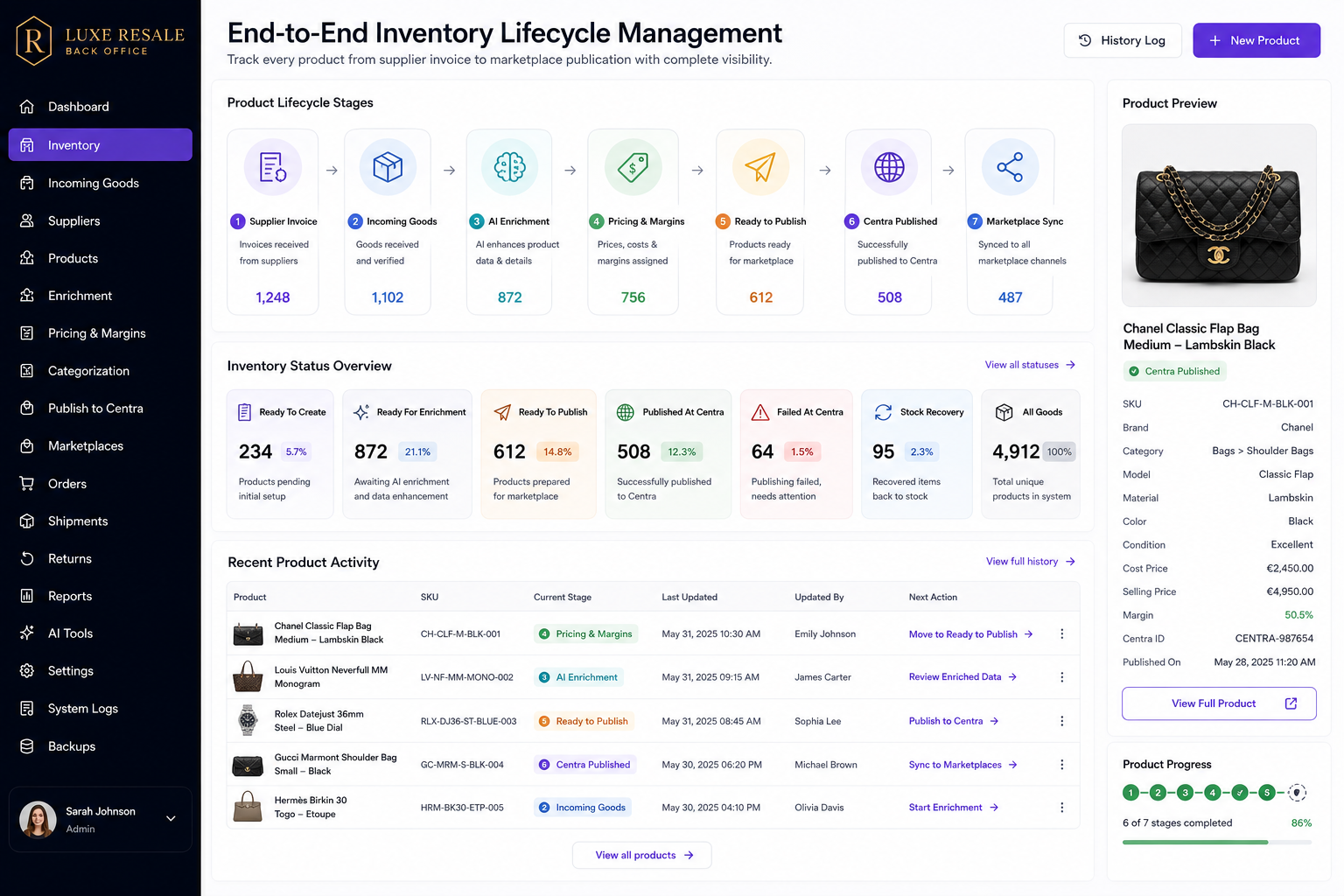Screen dimensions: 1344x896
Task: Open Suppliers in the sidebar
Action: click(x=101, y=220)
